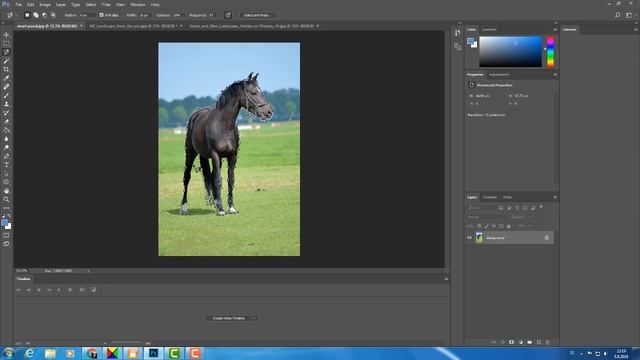Click the Feather input field
Screen dimensions: 640x360
pyautogui.click(x=87, y=15)
